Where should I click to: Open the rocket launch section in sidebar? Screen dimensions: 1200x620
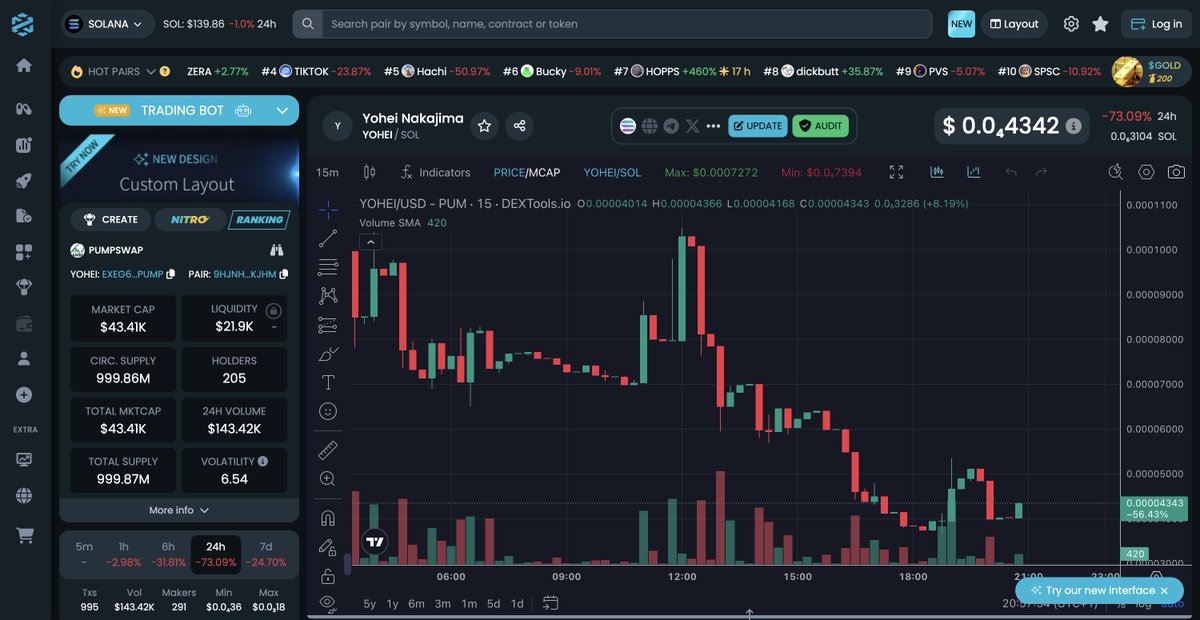24,181
